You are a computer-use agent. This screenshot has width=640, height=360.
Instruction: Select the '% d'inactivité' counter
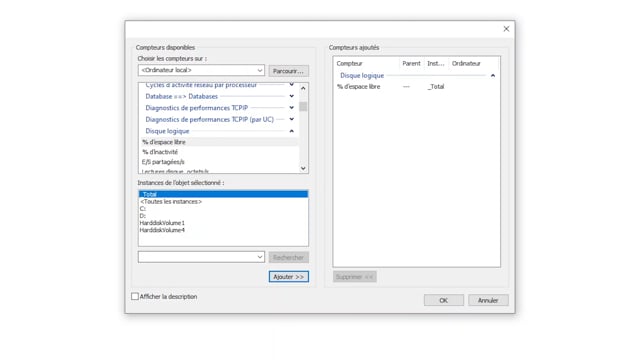[x=219, y=152]
